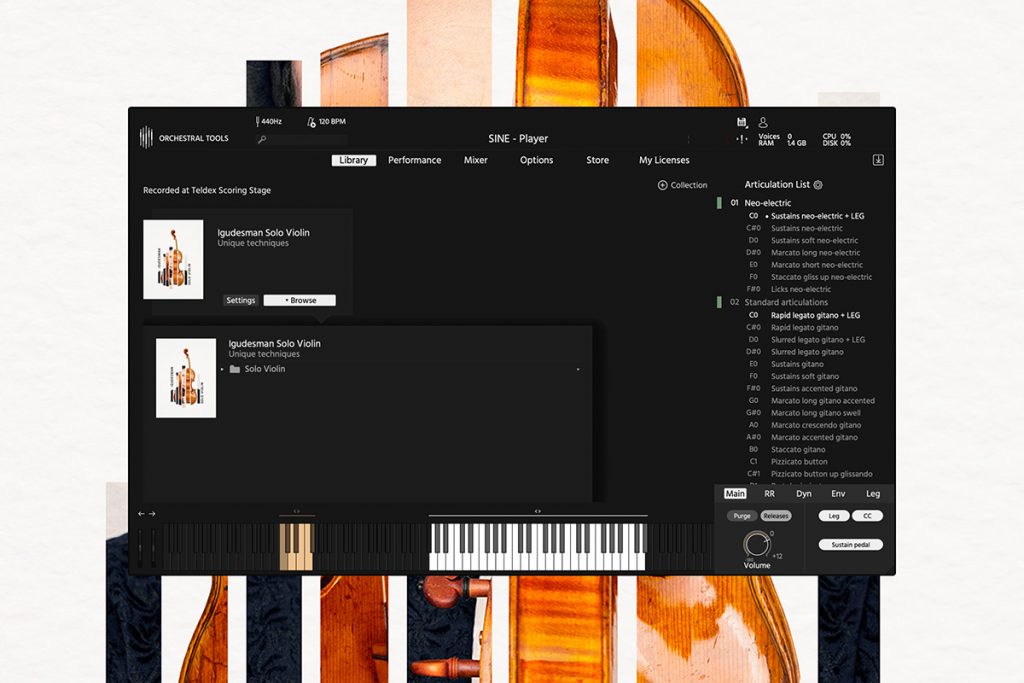Toggle the CC pill button
The height and width of the screenshot is (683, 1024).
click(867, 516)
